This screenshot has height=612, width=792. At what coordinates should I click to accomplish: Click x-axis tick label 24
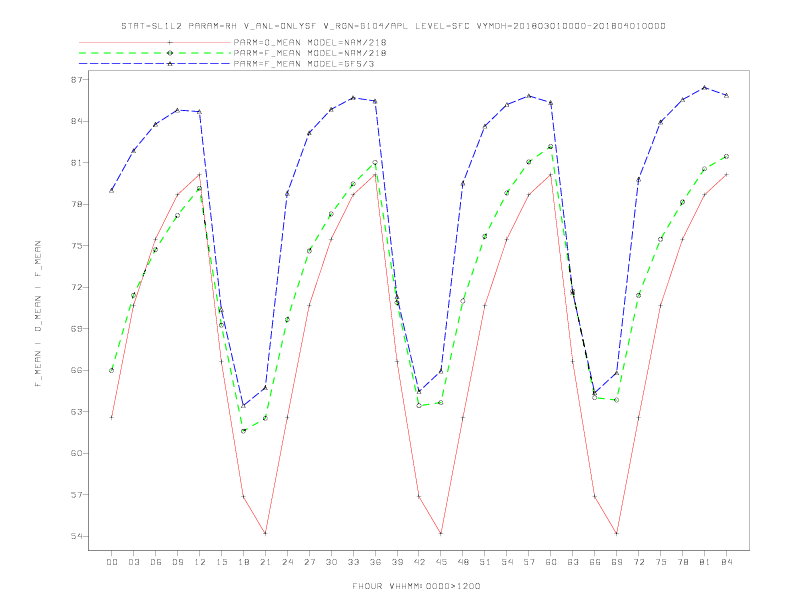(x=287, y=562)
